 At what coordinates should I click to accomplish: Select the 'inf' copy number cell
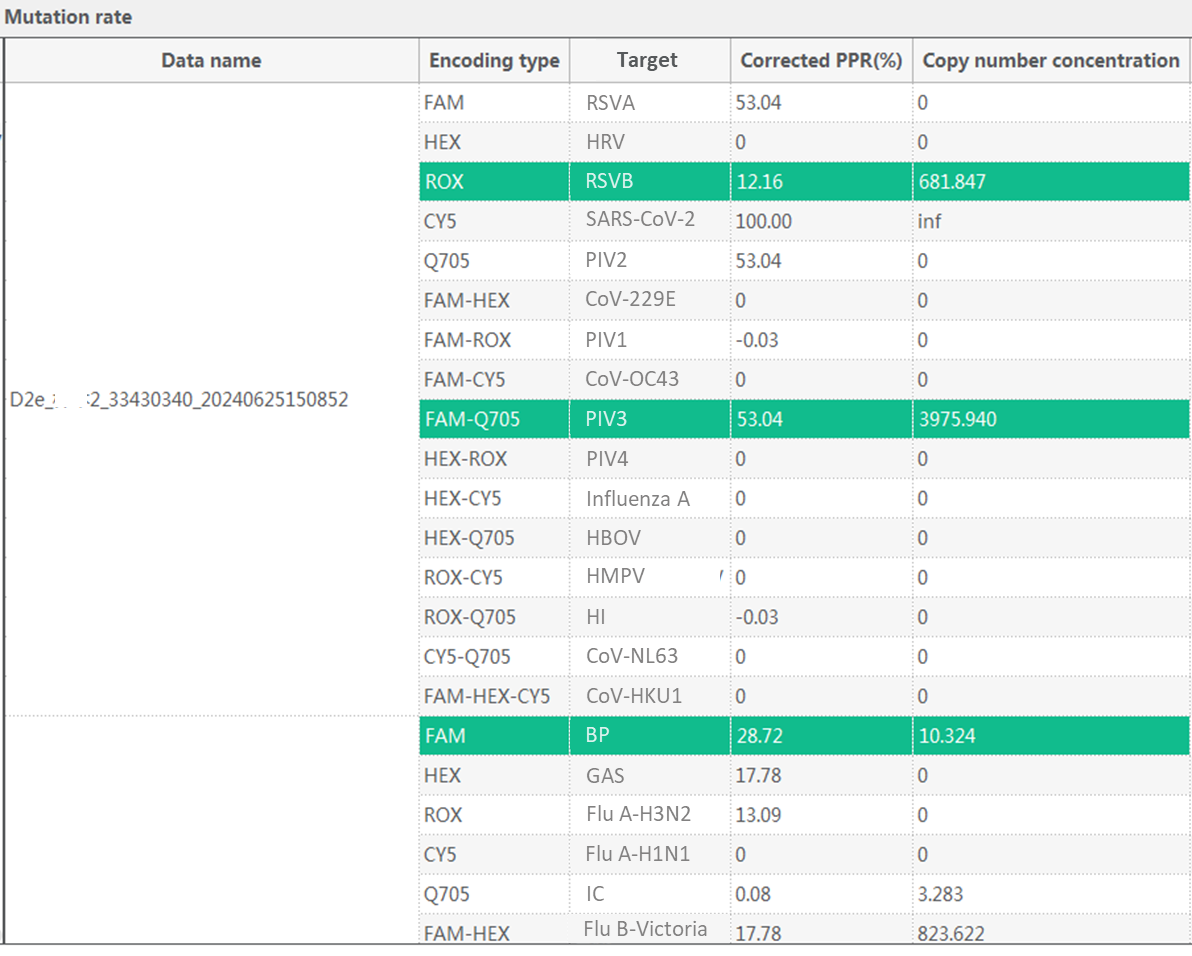(x=930, y=221)
